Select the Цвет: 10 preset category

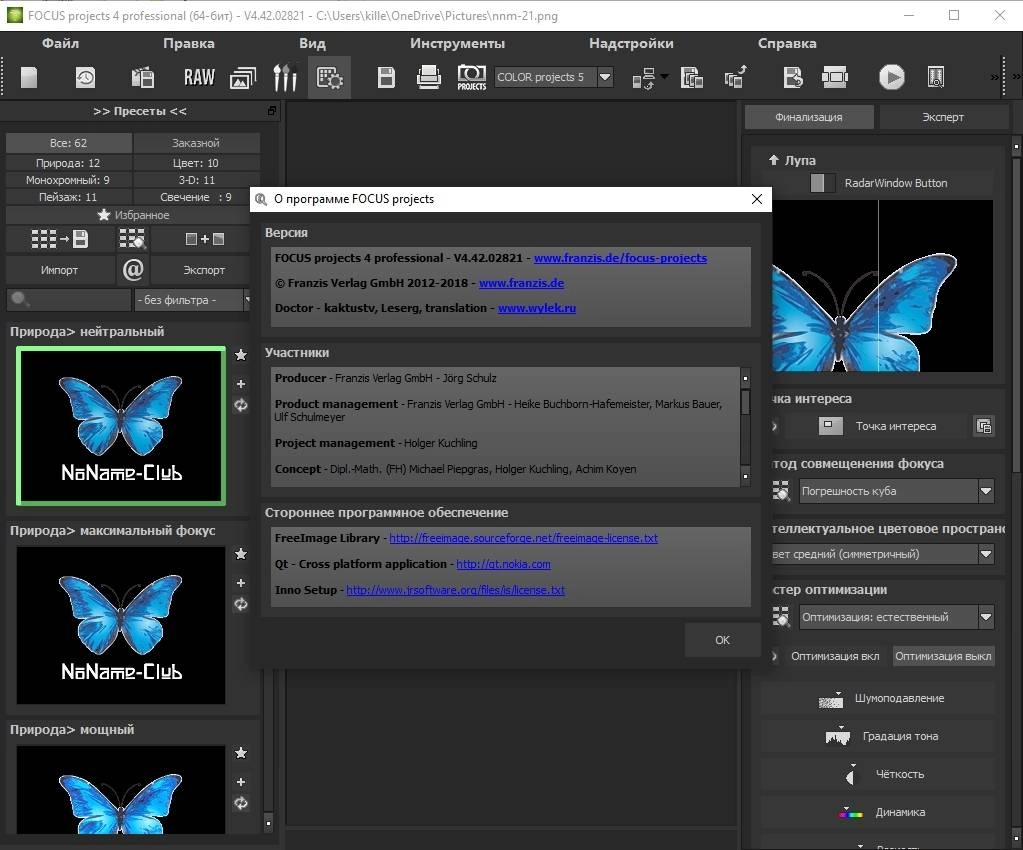coord(196,163)
